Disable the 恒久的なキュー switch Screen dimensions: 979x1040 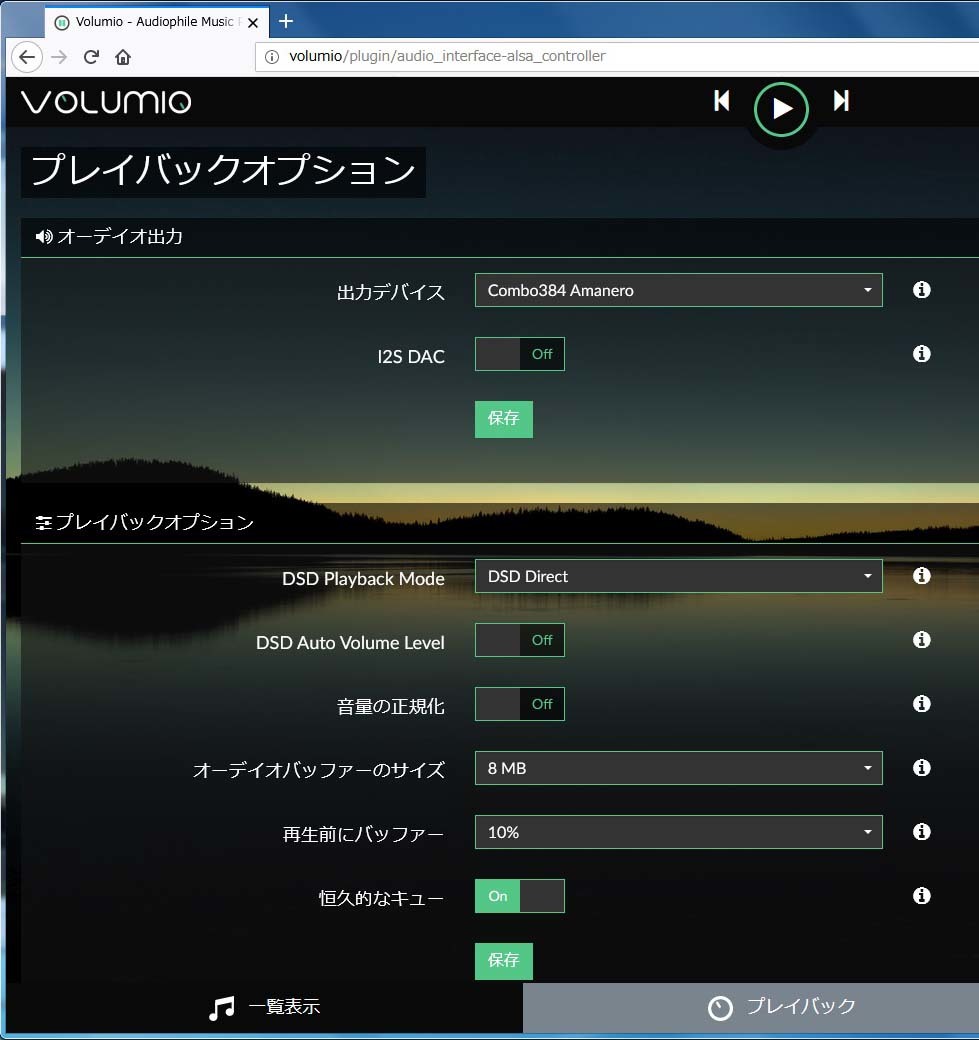519,896
